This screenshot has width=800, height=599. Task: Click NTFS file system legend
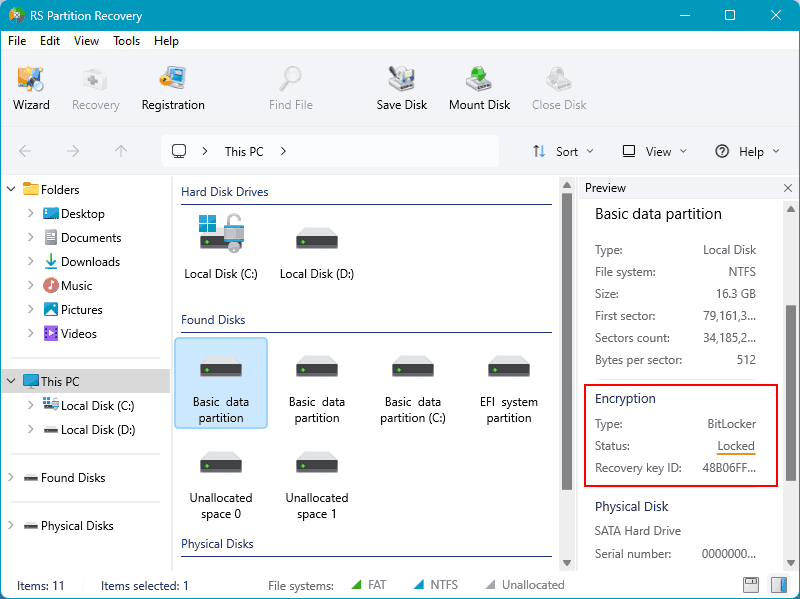435,585
